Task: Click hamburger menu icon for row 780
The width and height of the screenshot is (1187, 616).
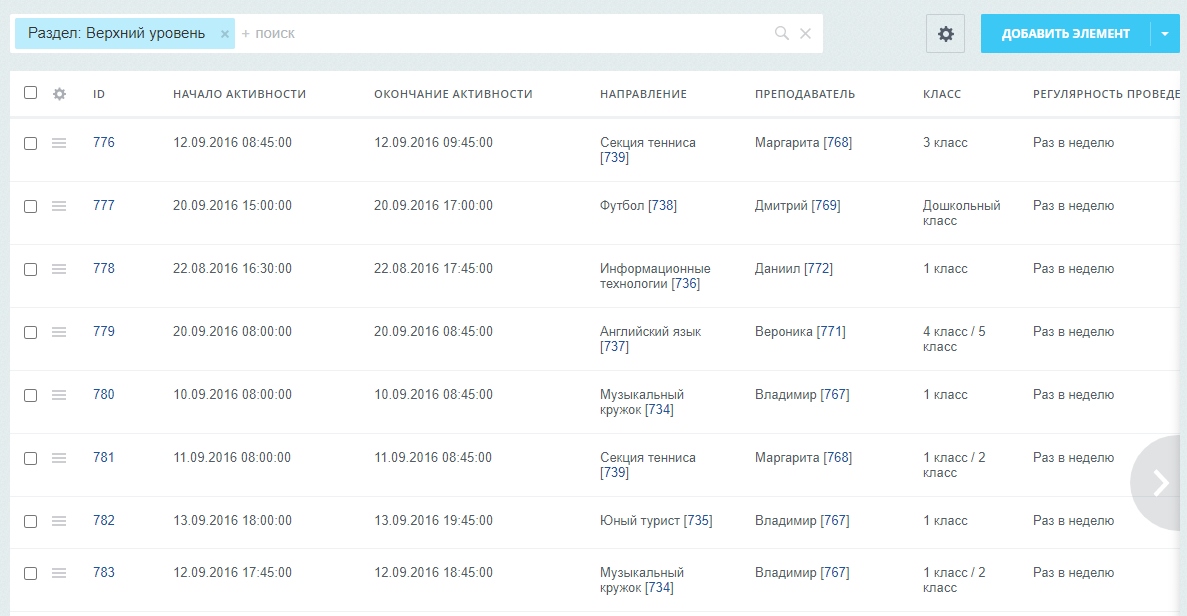Action: [x=59, y=394]
